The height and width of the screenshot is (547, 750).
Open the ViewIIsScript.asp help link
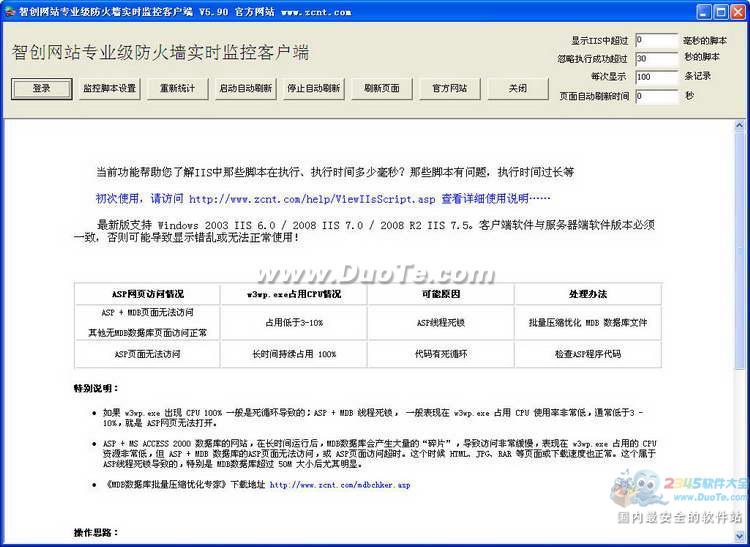312,199
